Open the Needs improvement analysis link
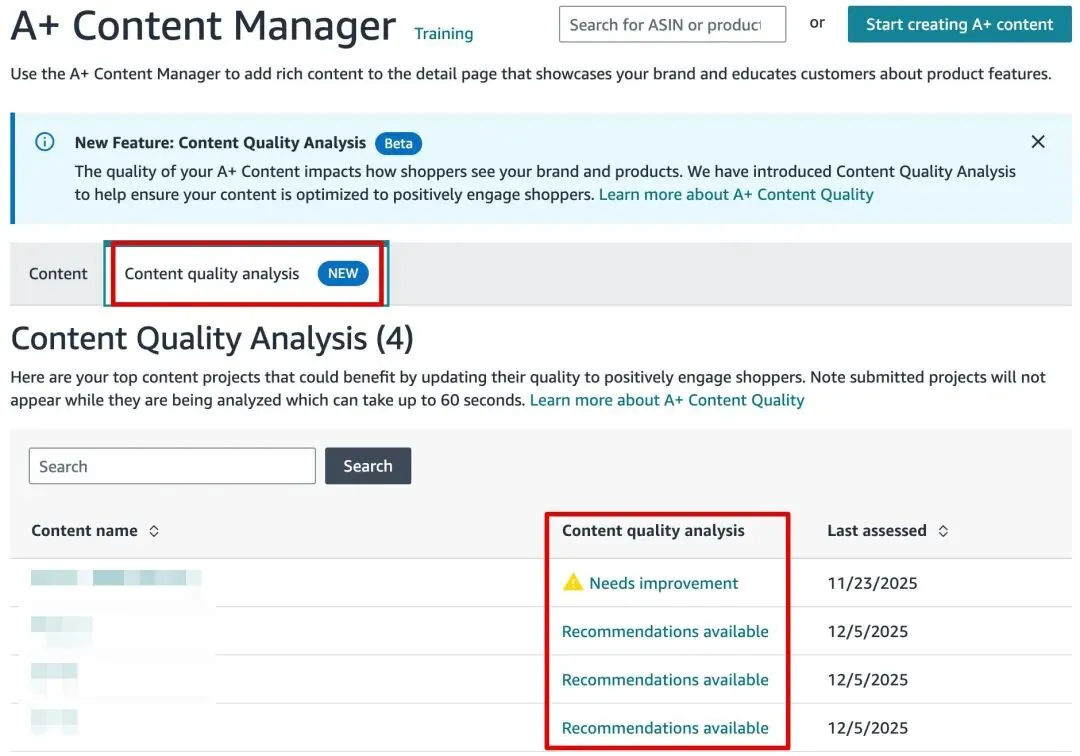Viewport: 1080px width, 756px height. (663, 583)
